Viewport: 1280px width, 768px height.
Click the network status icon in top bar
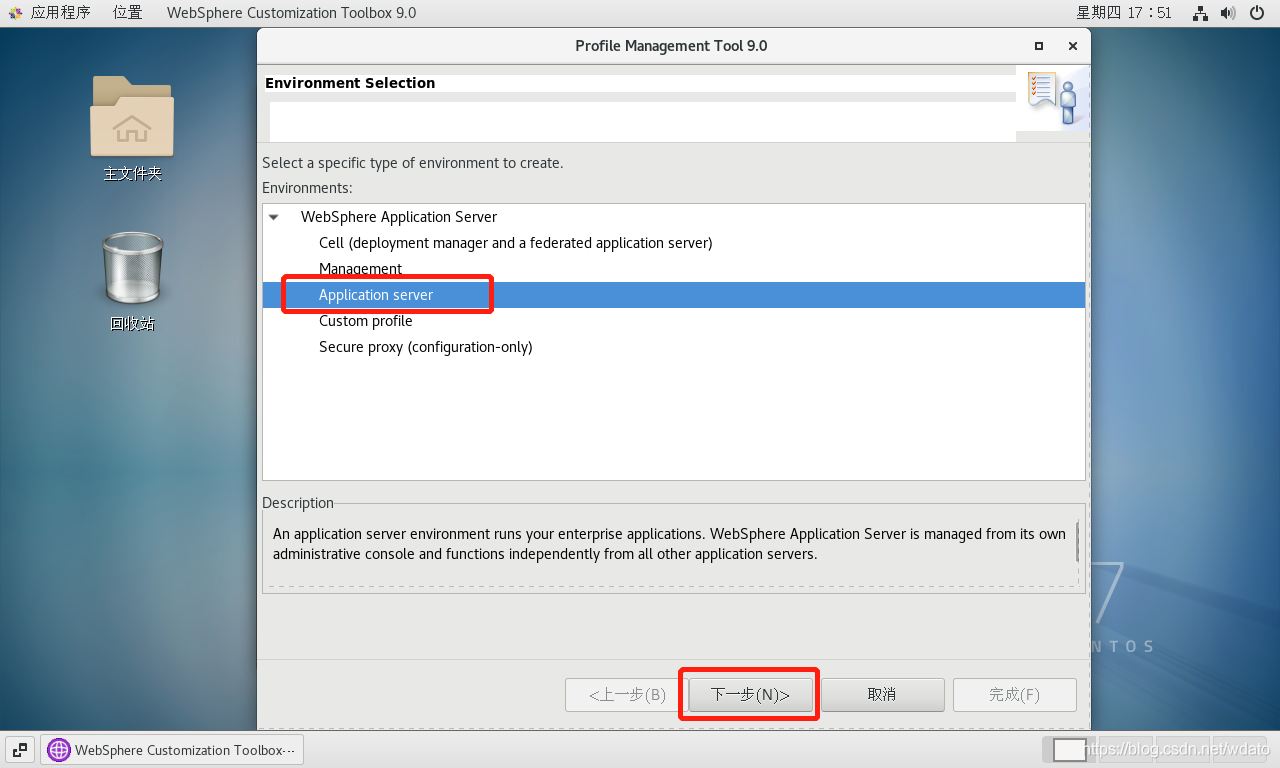tap(1201, 13)
